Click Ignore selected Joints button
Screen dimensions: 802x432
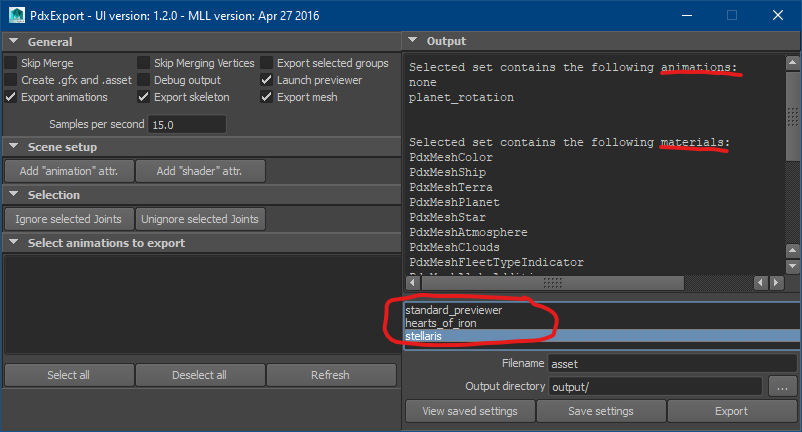point(69,219)
